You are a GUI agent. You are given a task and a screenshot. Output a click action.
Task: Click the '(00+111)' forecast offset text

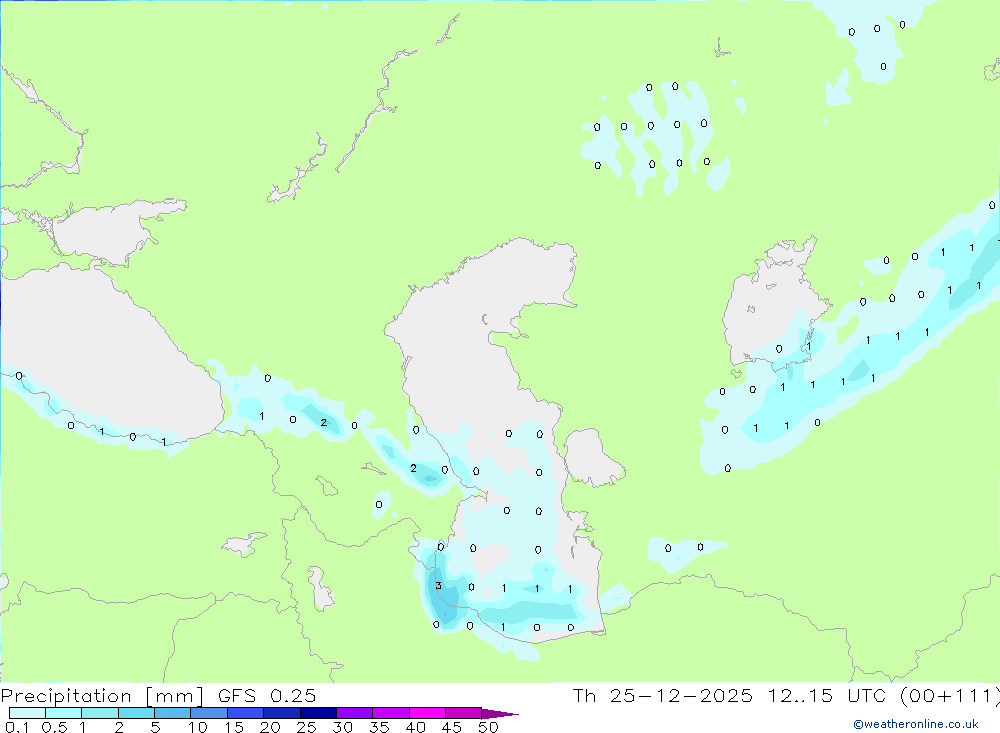click(950, 696)
